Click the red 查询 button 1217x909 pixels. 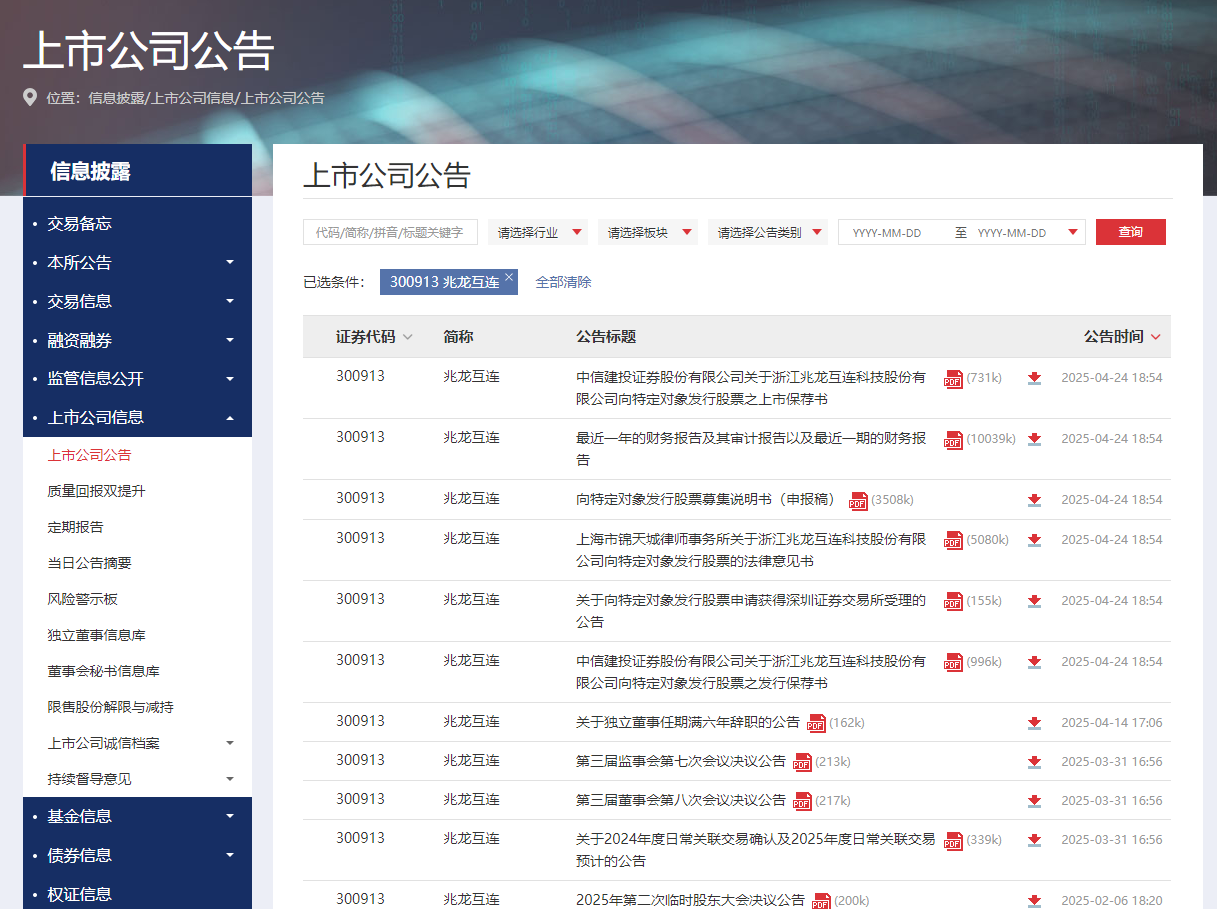pos(1130,232)
